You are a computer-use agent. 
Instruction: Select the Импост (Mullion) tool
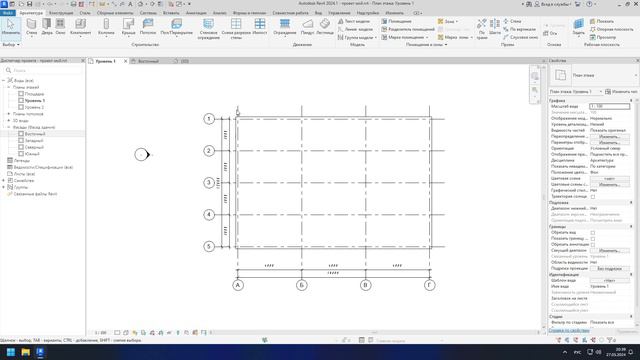click(260, 27)
